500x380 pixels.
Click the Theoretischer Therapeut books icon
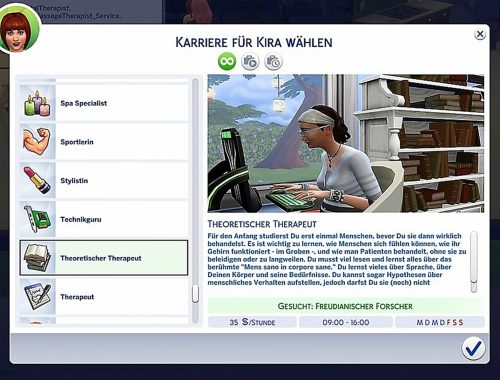(x=37, y=258)
